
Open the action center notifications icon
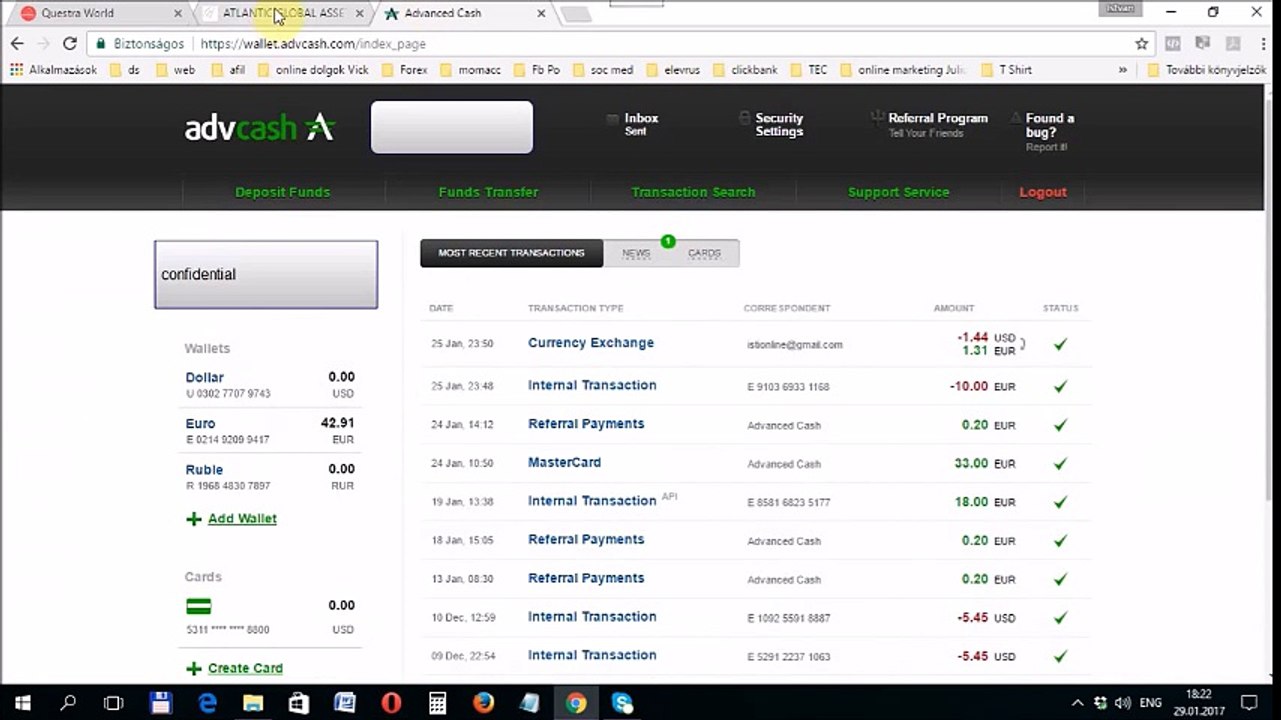pos(1249,703)
